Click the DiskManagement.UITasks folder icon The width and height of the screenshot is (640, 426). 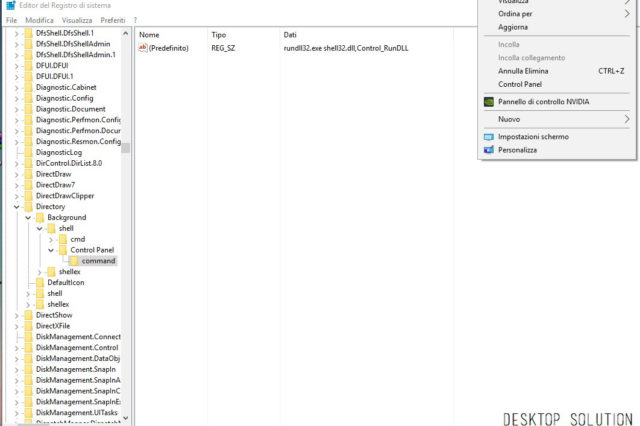tap(29, 413)
